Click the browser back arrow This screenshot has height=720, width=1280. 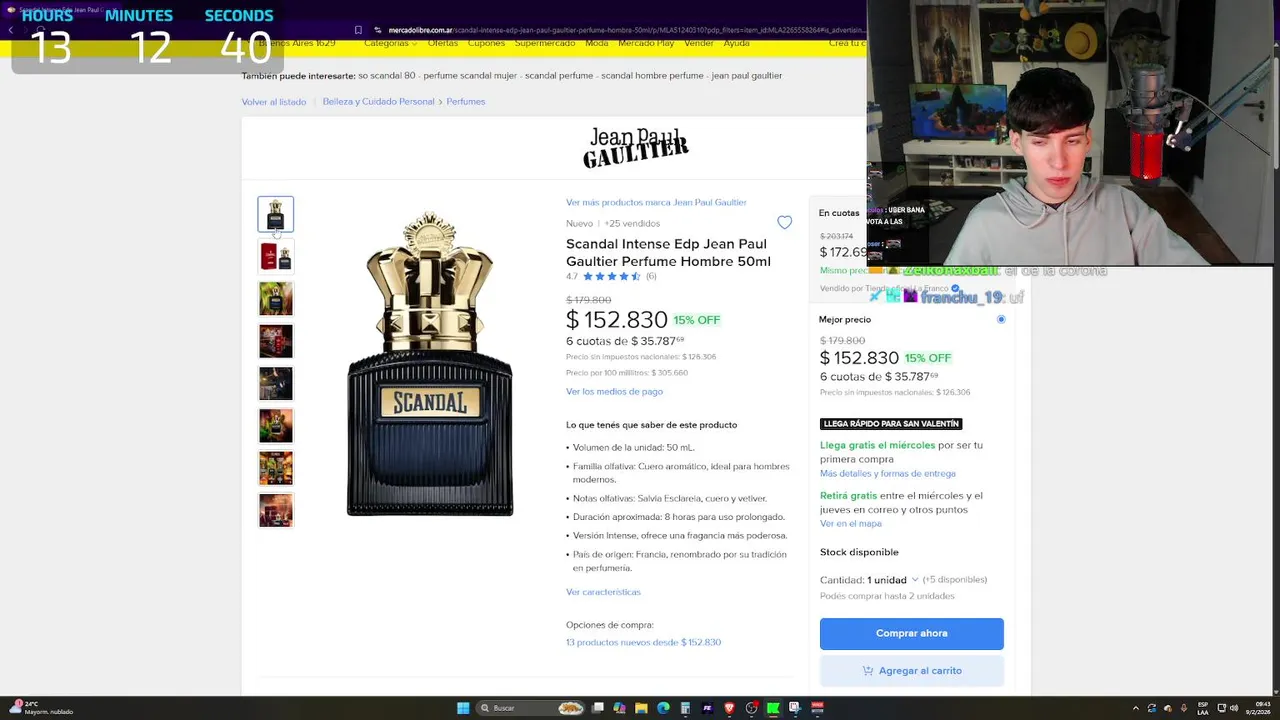10,30
